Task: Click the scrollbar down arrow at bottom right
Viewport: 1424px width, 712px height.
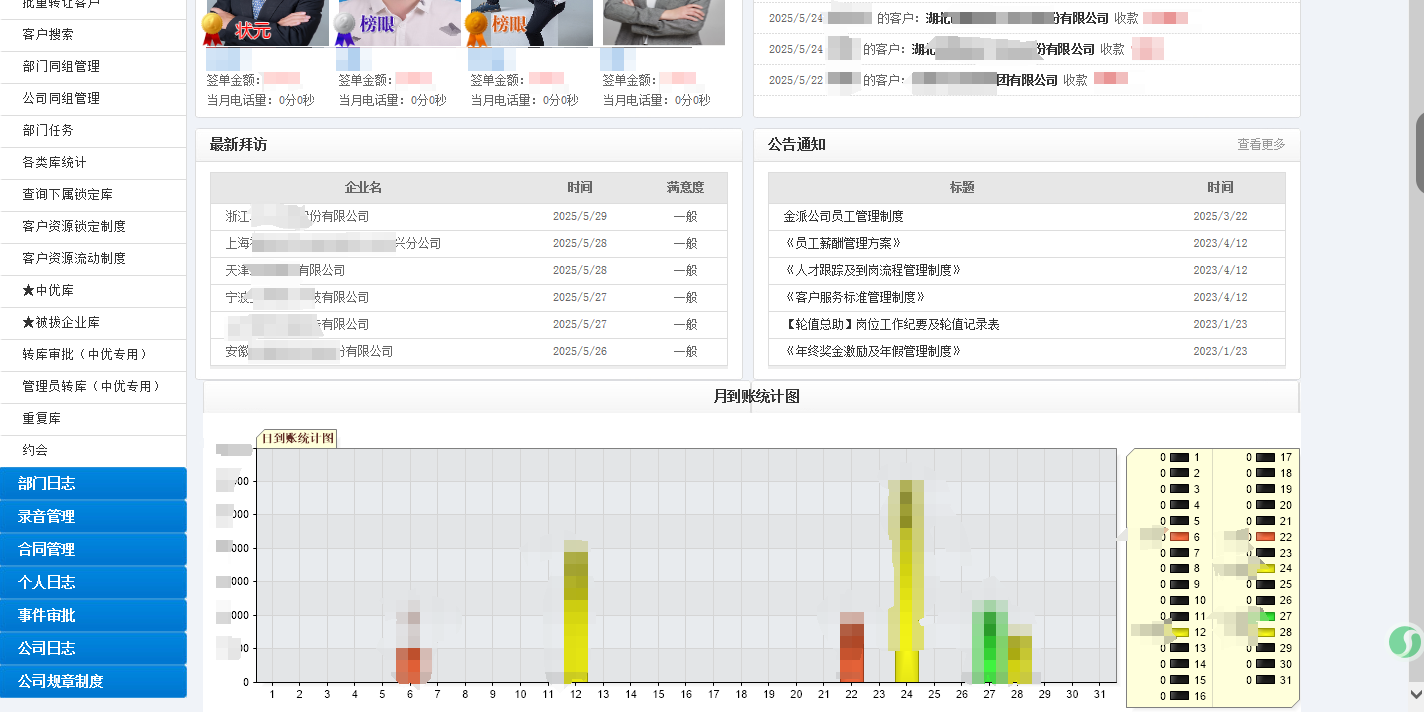Action: [1415, 694]
